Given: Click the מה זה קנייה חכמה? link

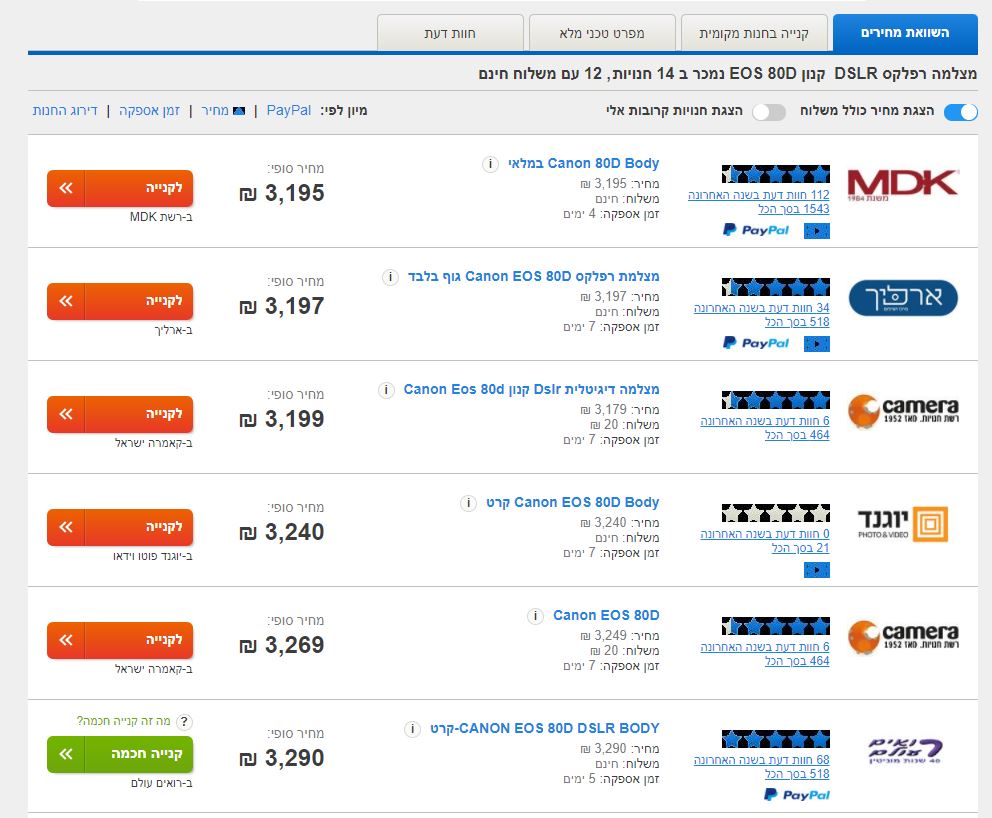Looking at the screenshot, I should (123, 721).
